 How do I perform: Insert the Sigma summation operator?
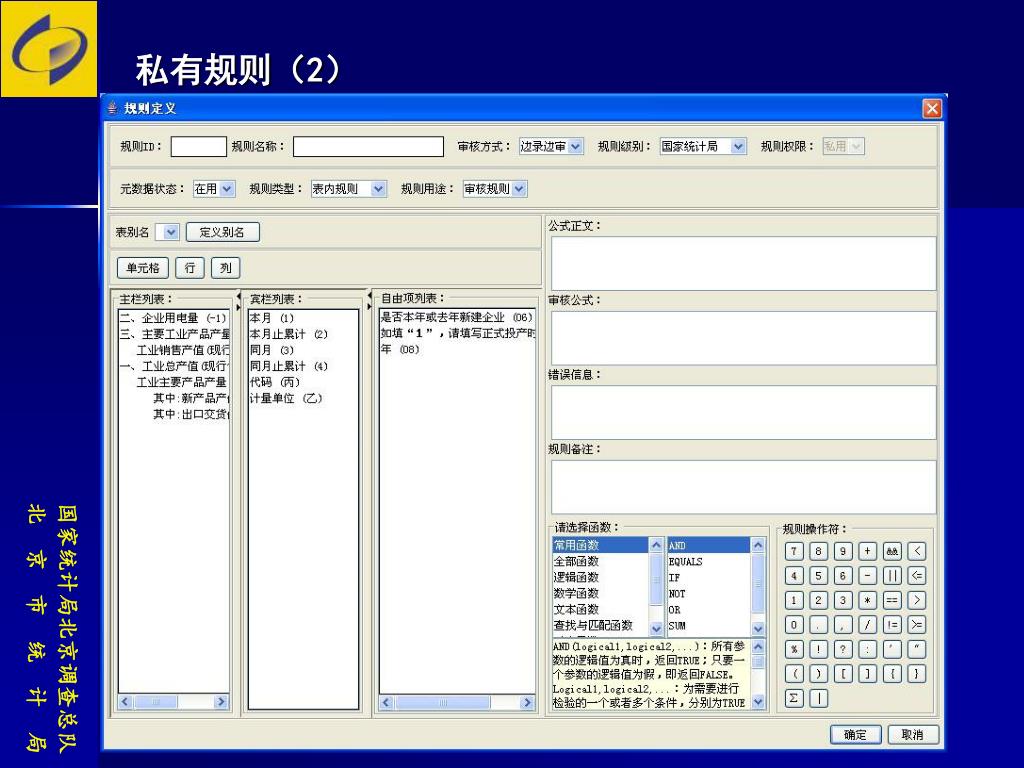point(794,698)
